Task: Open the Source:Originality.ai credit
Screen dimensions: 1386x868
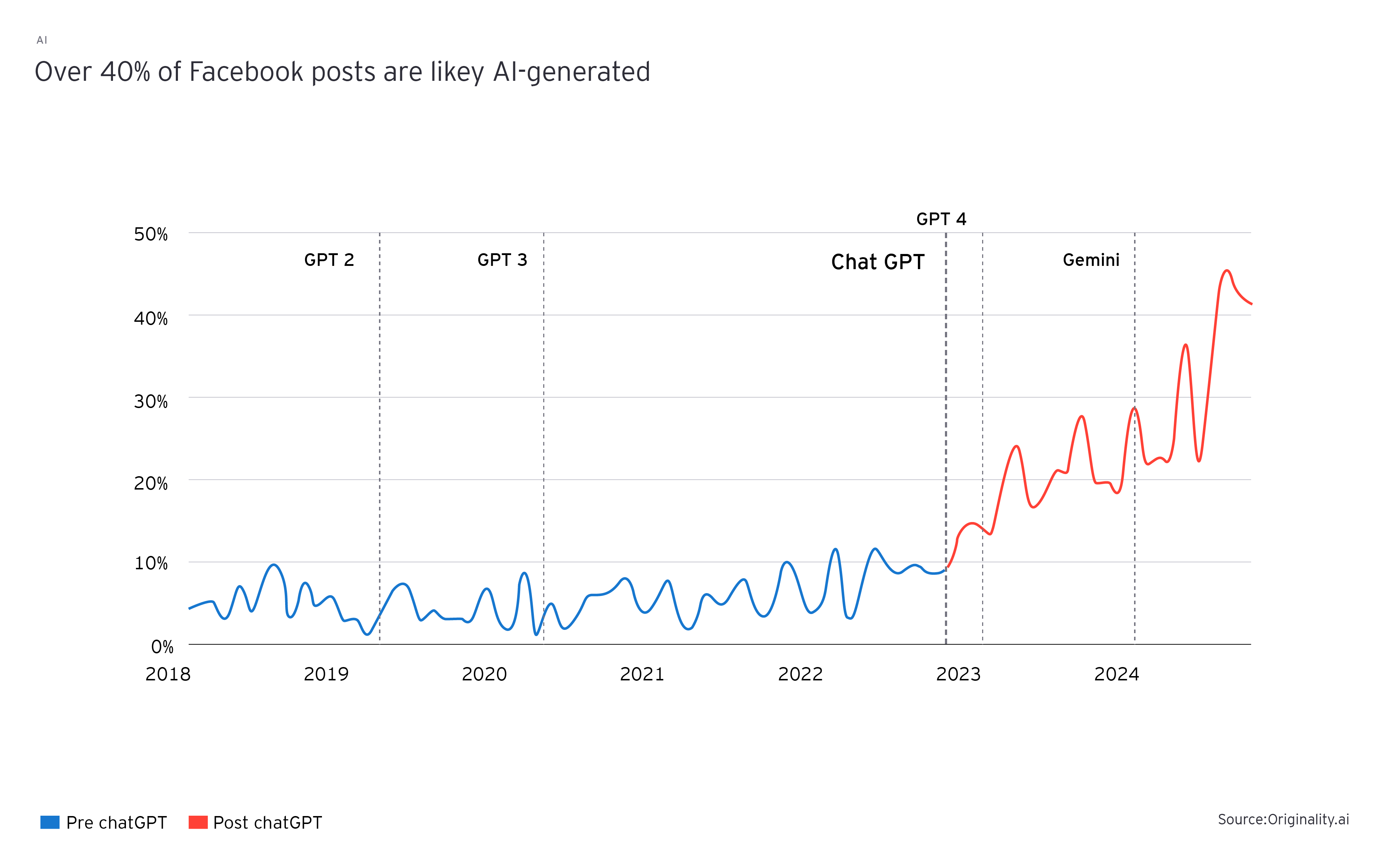Action: coord(1283,819)
